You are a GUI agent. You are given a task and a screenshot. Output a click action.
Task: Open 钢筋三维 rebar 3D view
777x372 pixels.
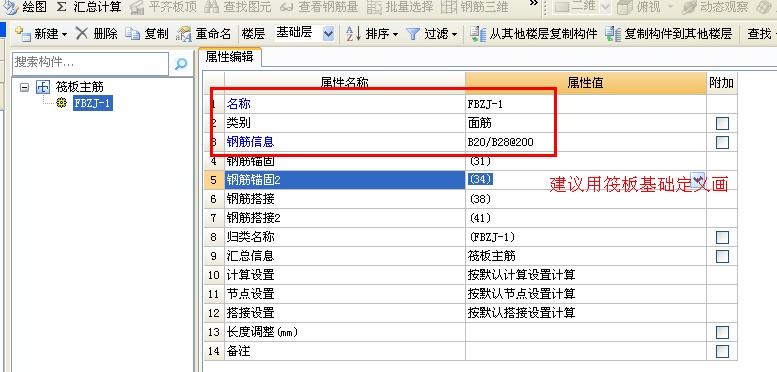[475, 6]
